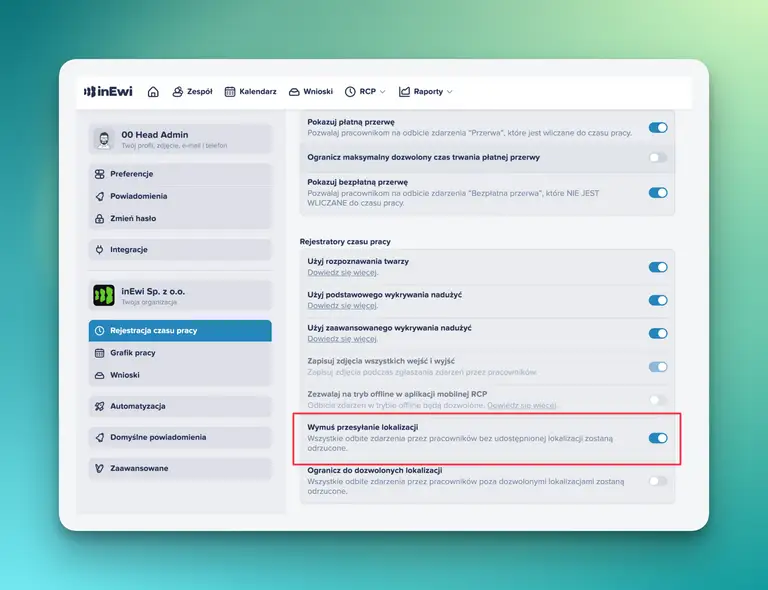Open the Raporty dropdown menu
This screenshot has height=590, width=768.
pyautogui.click(x=425, y=91)
